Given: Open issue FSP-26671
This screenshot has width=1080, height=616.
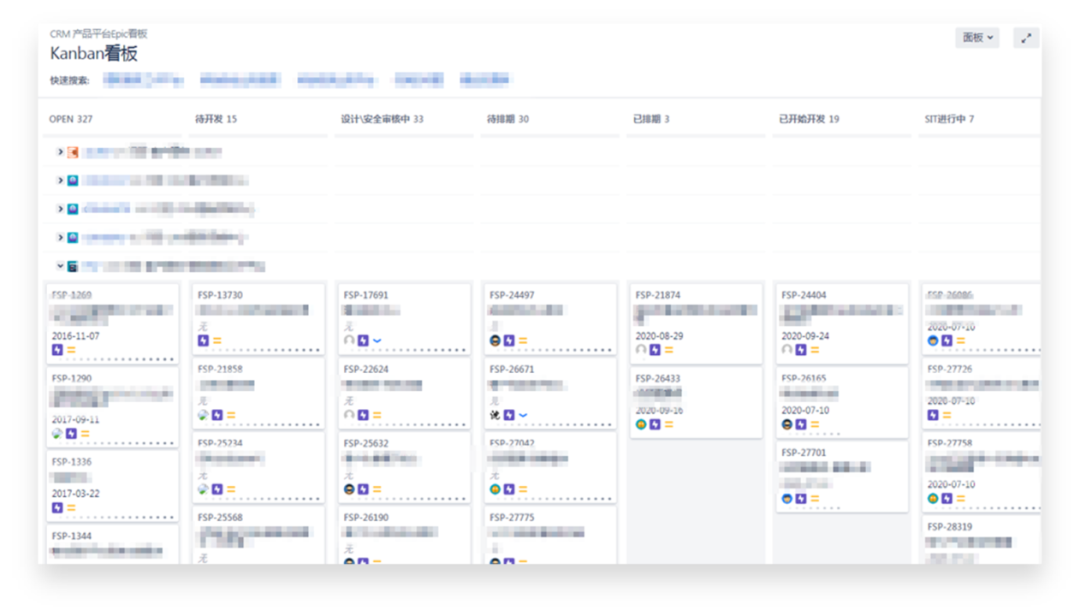Looking at the screenshot, I should pos(512,369).
